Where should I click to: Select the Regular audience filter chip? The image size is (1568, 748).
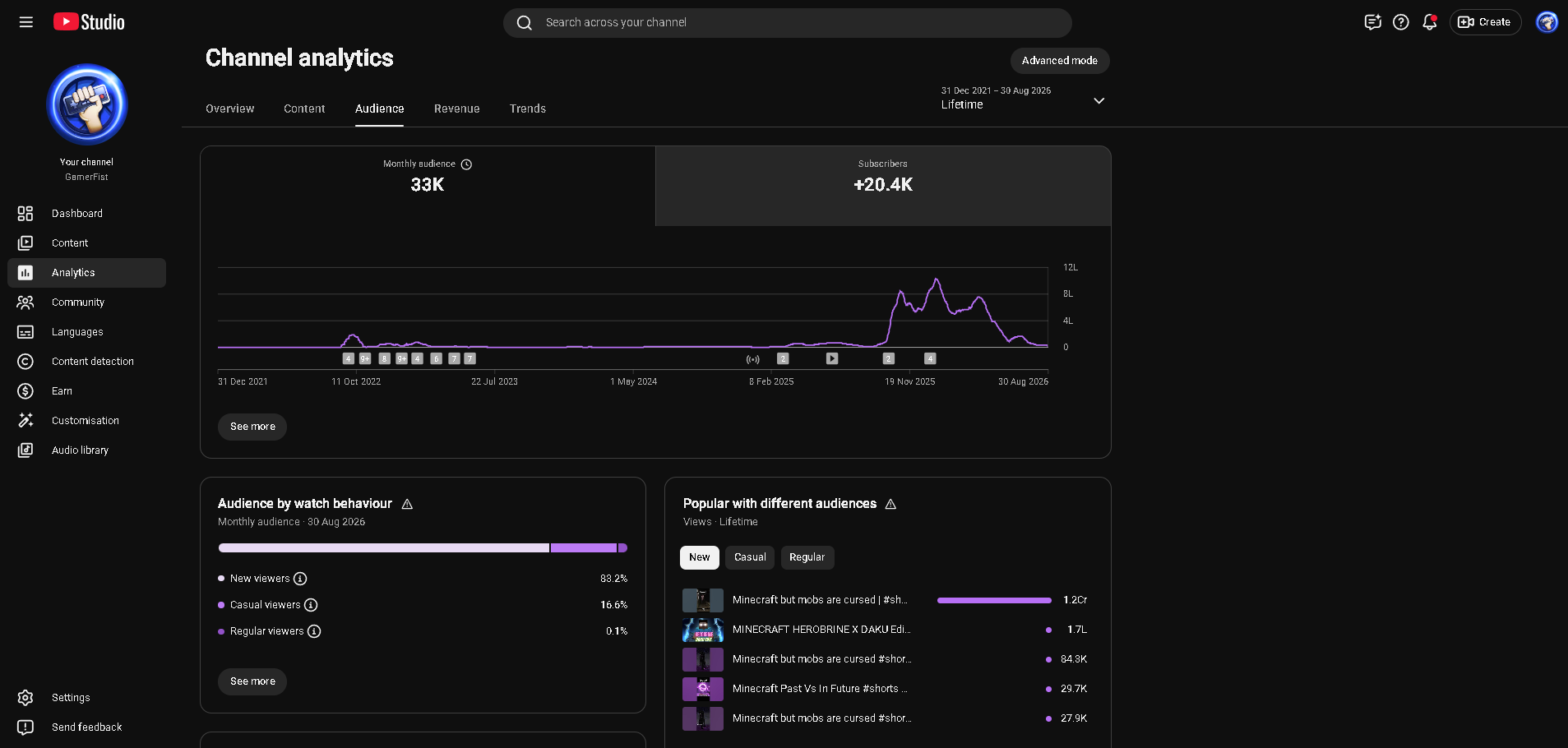click(x=807, y=557)
